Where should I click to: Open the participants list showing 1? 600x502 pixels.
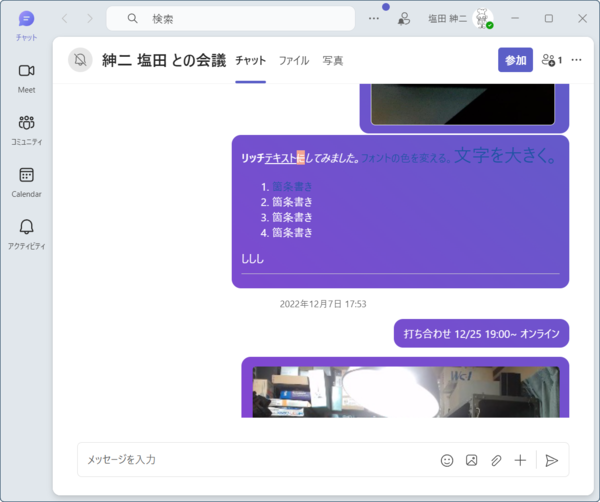551,60
